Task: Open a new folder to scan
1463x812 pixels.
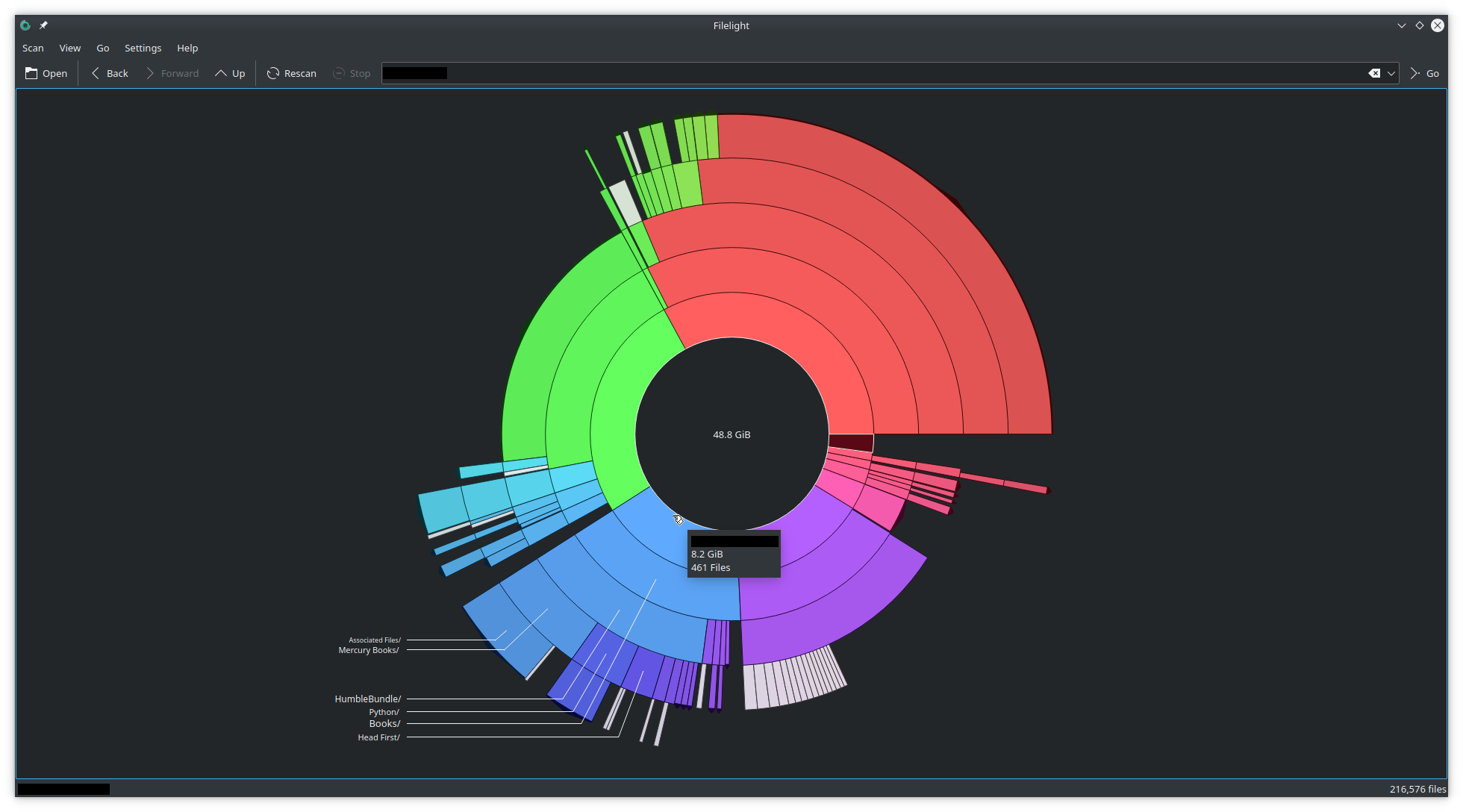Action: tap(46, 73)
